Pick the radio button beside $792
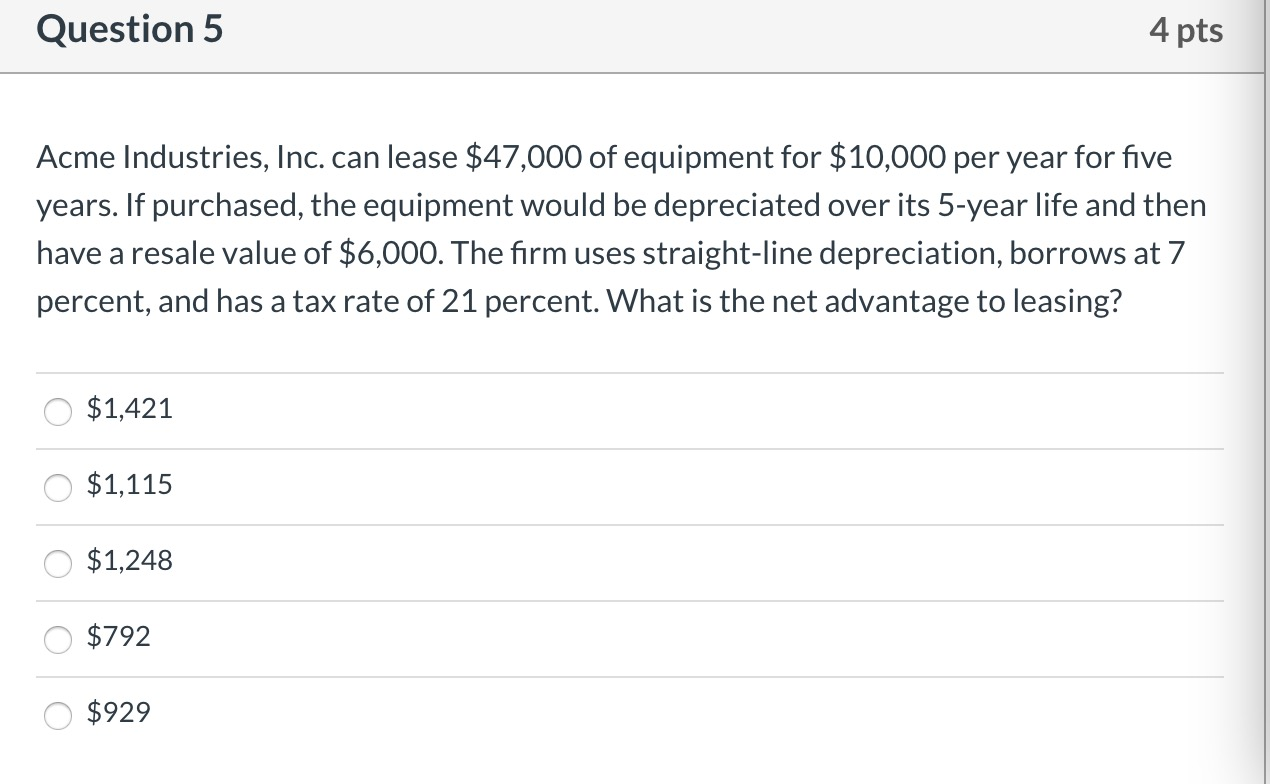Viewport: 1270px width, 784px height. pos(58,639)
